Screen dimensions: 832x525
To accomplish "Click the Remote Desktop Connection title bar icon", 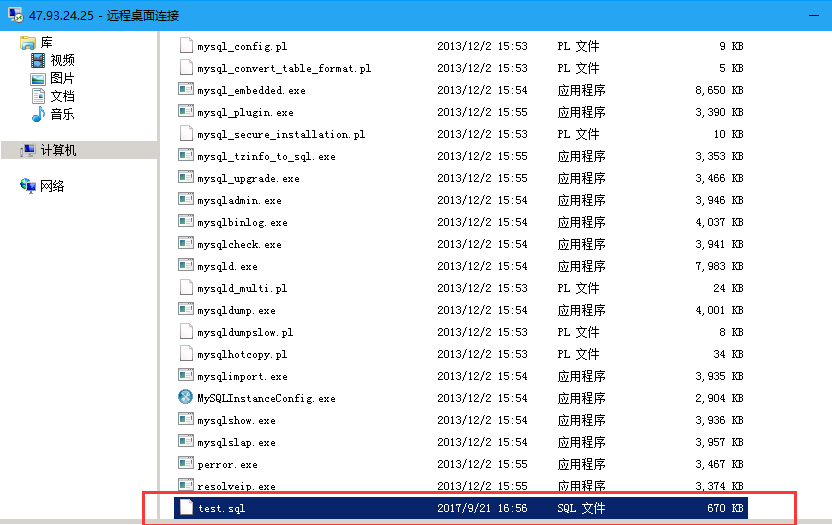I will [x=14, y=16].
